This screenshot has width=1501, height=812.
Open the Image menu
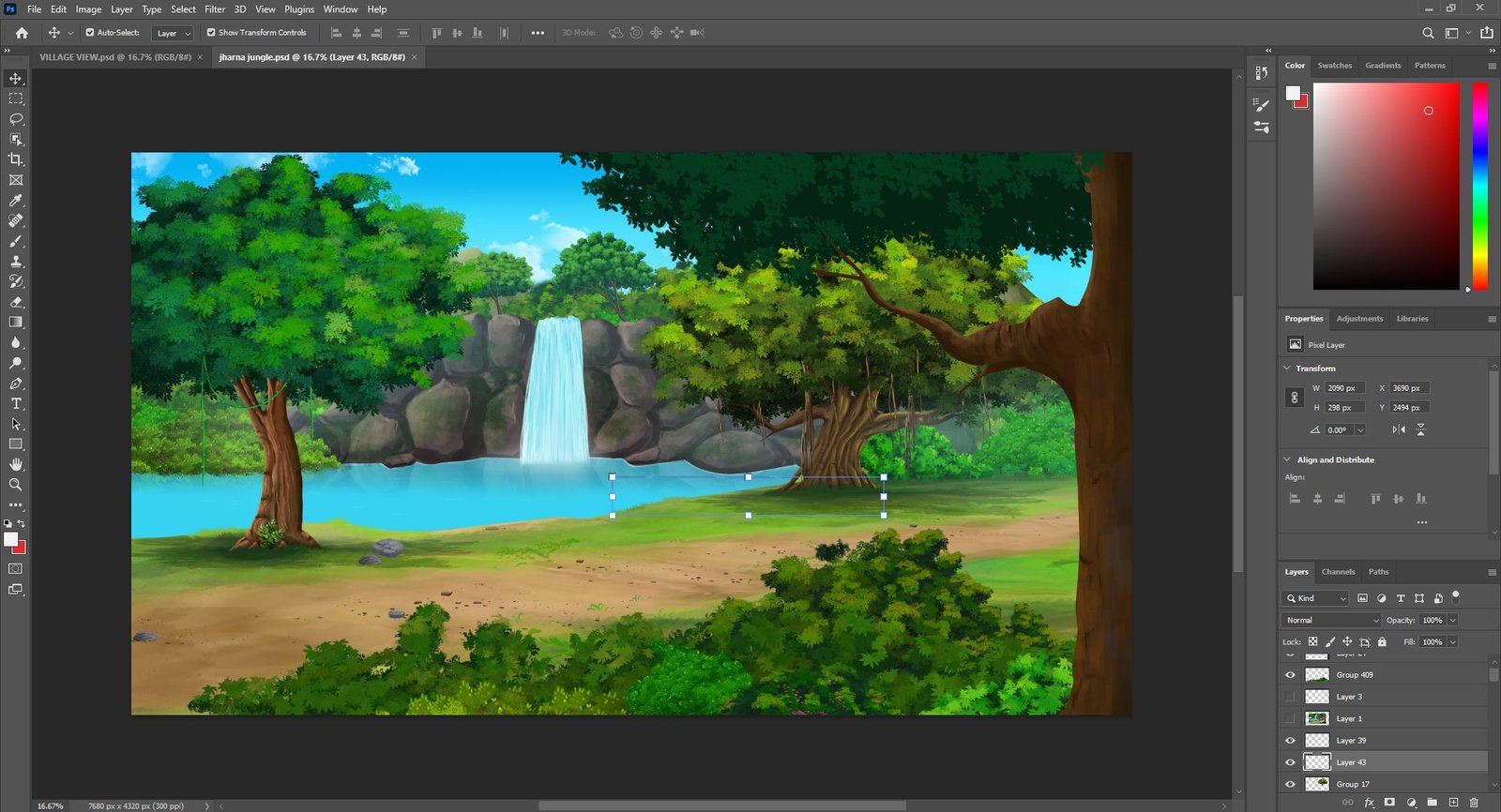tap(88, 9)
